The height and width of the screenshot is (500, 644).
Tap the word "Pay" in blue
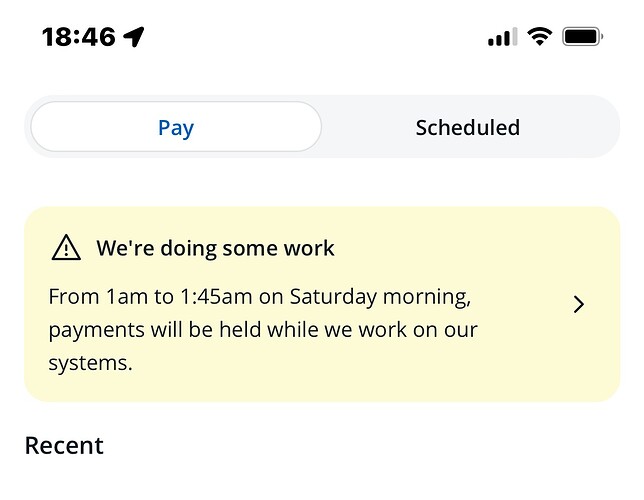(176, 128)
